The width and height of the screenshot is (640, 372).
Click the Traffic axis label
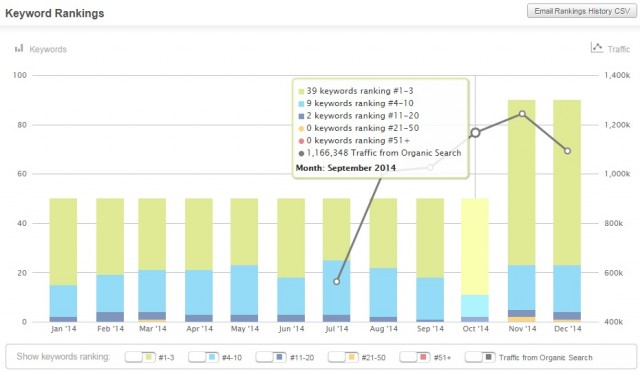(619, 49)
